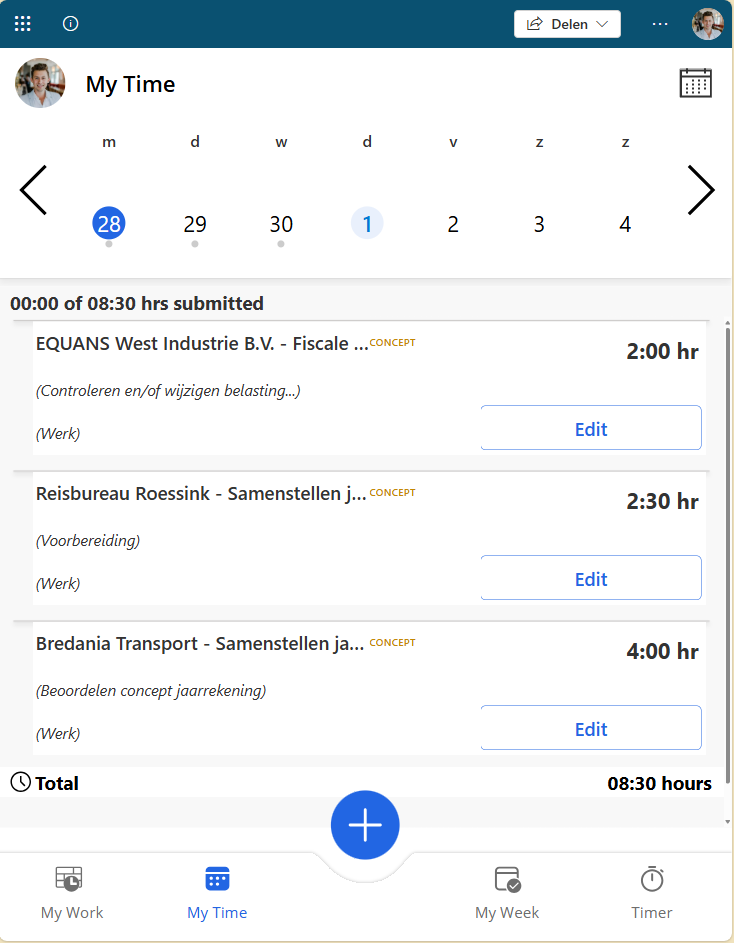This screenshot has height=943, width=734.
Task: Switch to the My Work tab
Action: coord(72,894)
